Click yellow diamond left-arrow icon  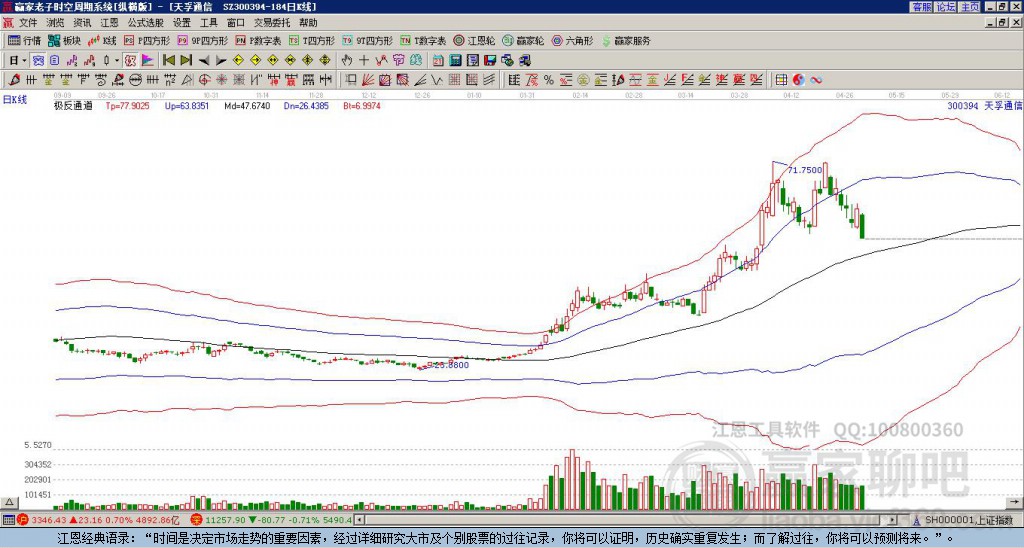(x=238, y=60)
